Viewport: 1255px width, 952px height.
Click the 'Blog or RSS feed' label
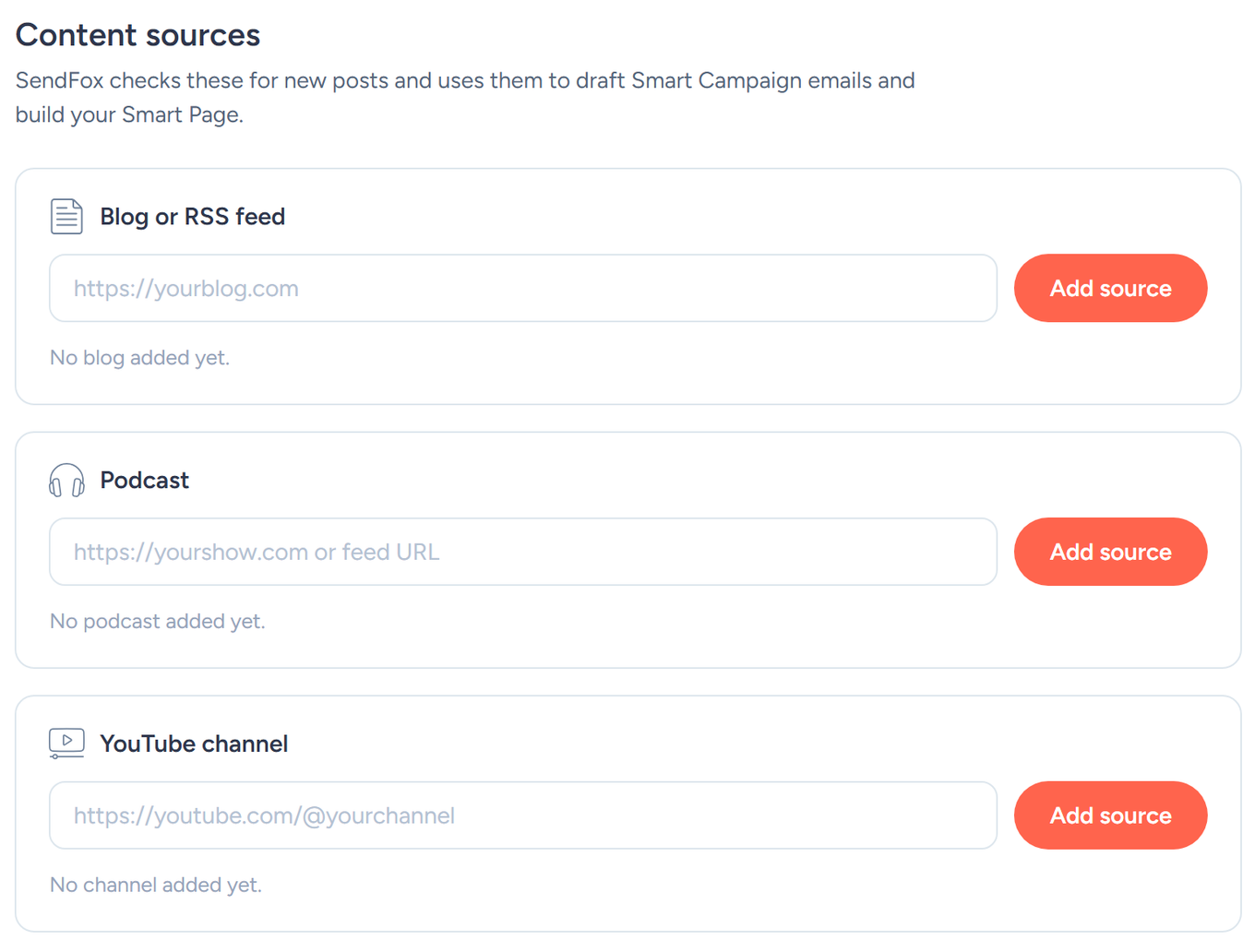[x=193, y=217]
